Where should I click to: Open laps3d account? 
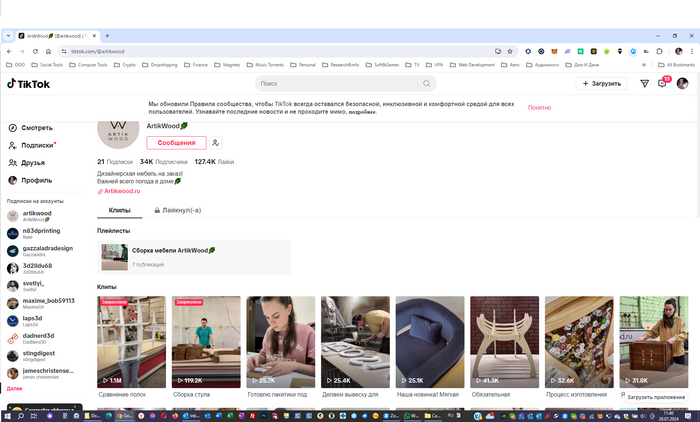coord(25,321)
